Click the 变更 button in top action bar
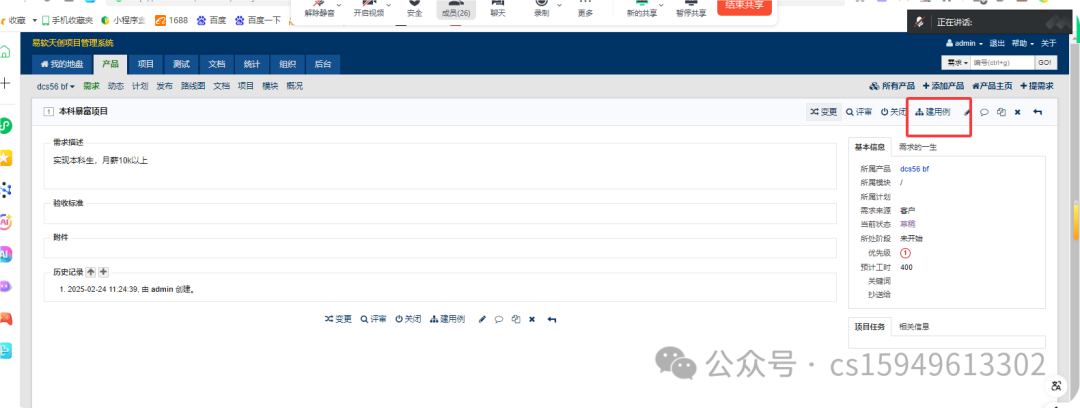 point(824,112)
